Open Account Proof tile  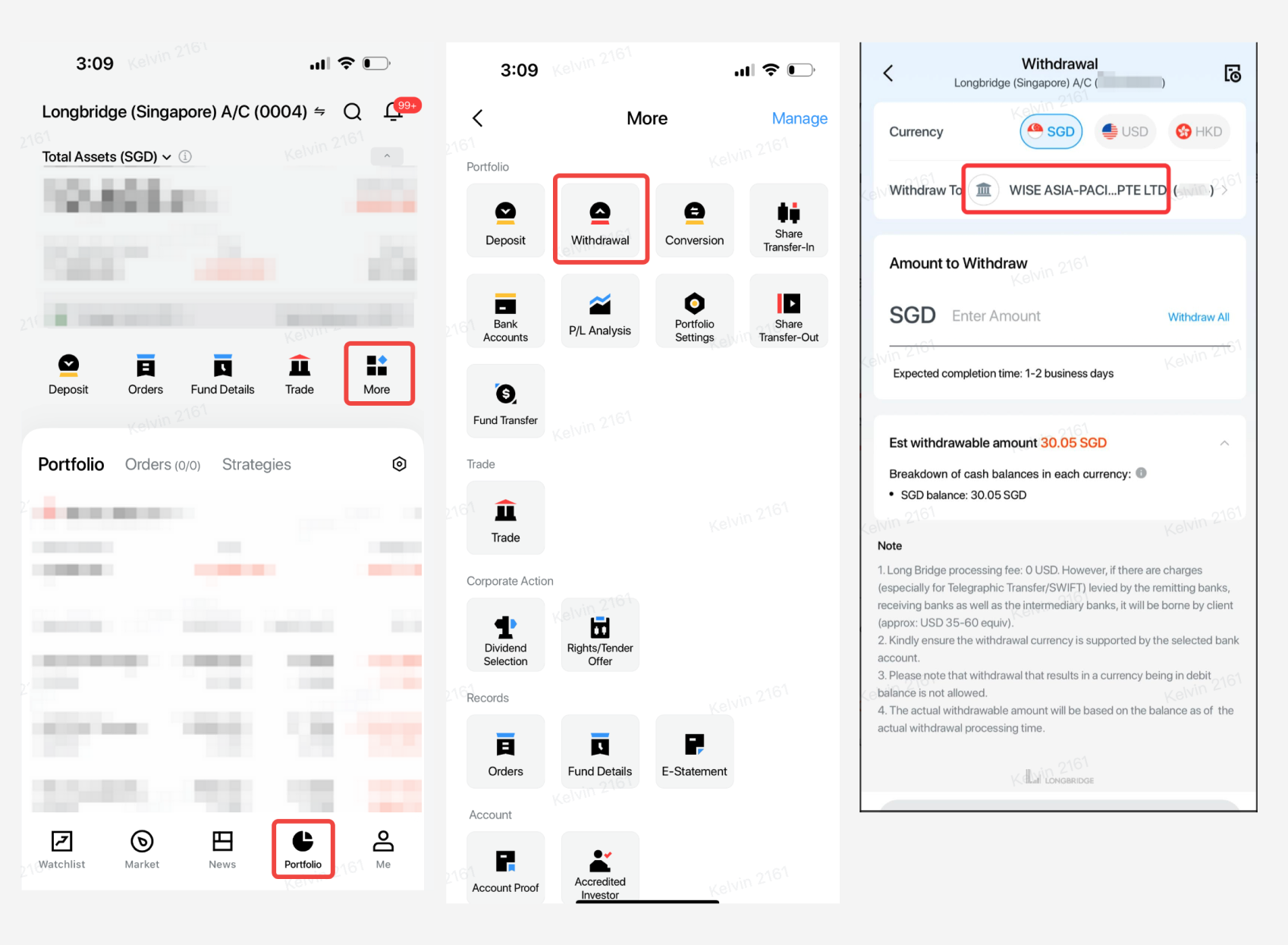click(505, 868)
